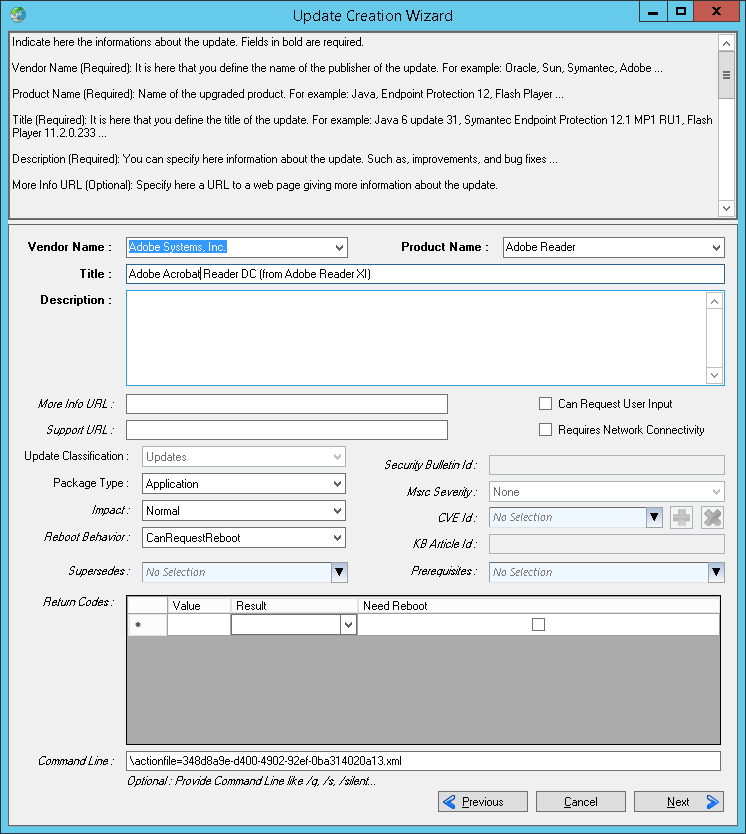This screenshot has height=834, width=746.
Task: Click Description box scroll up arrow
Action: point(714,302)
